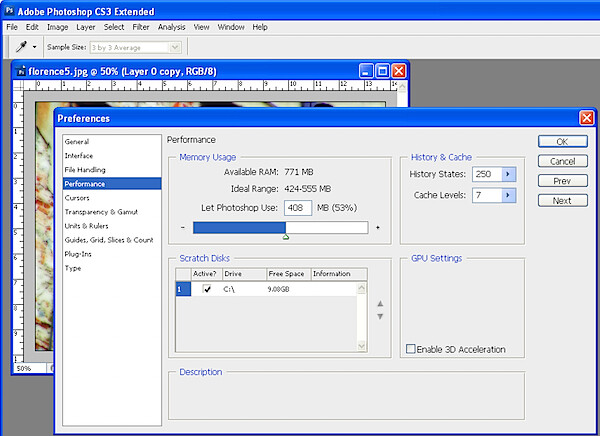Click scratch disk move up arrow
Screen dimensions: 600x436
click(x=380, y=304)
